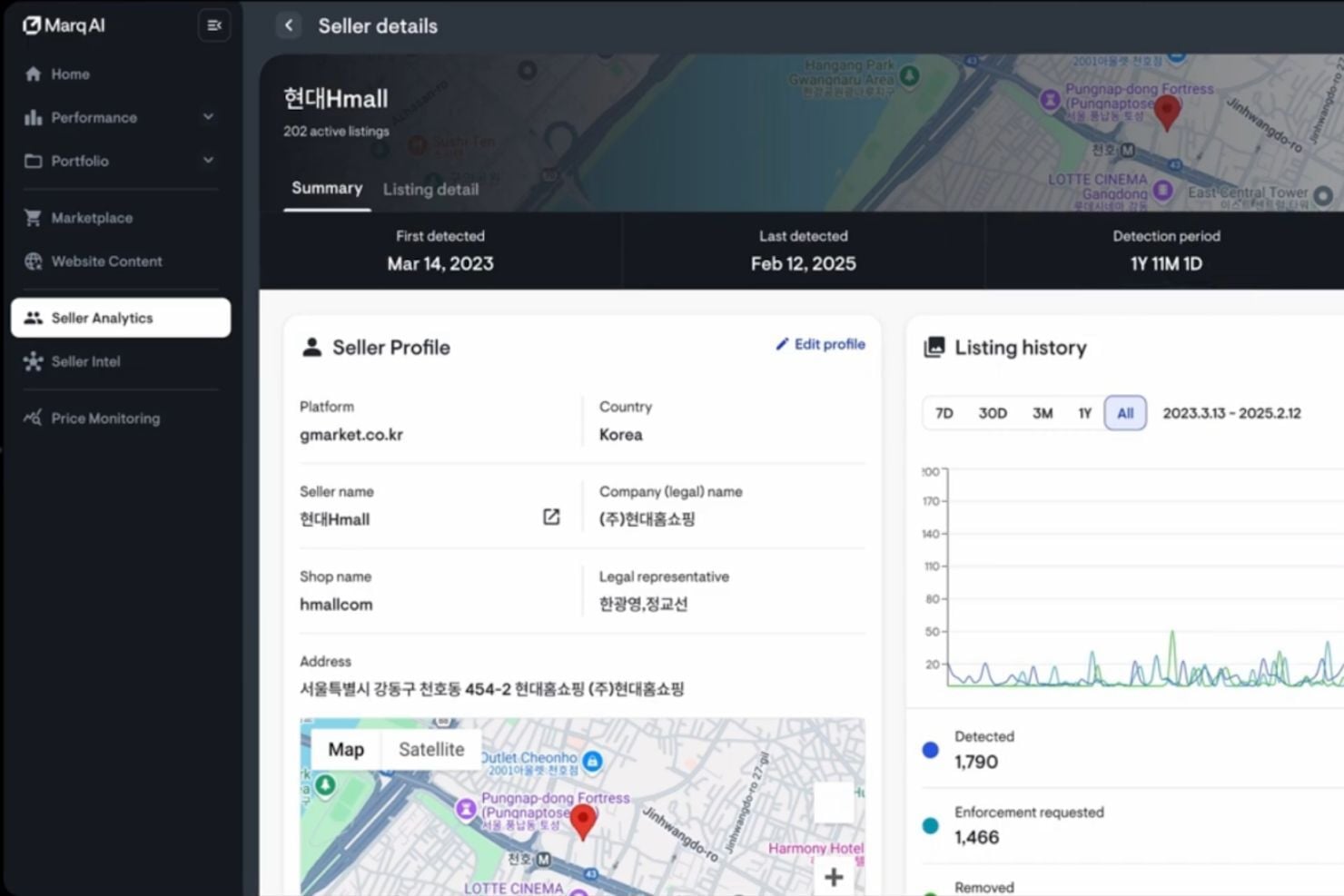The image size is (1344, 896).
Task: Click the Edit profile button
Action: [819, 344]
